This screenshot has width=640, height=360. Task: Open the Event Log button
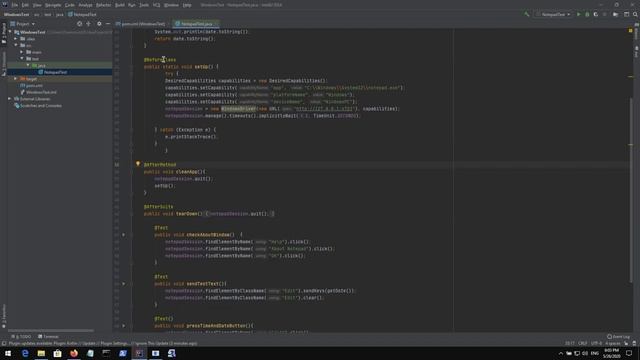(x=619, y=337)
